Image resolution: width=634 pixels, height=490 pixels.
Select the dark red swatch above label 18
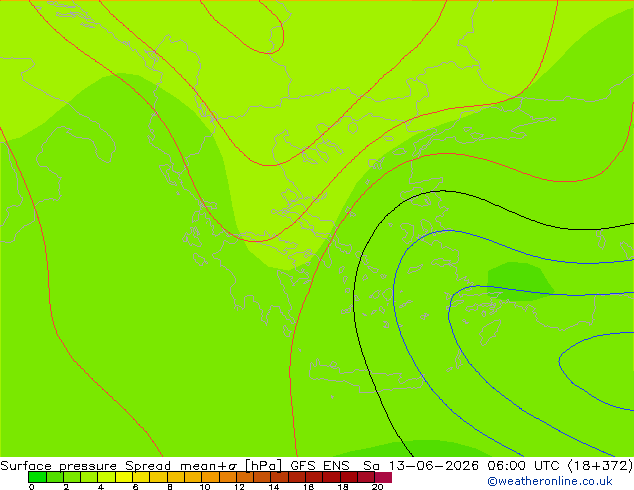point(349,477)
